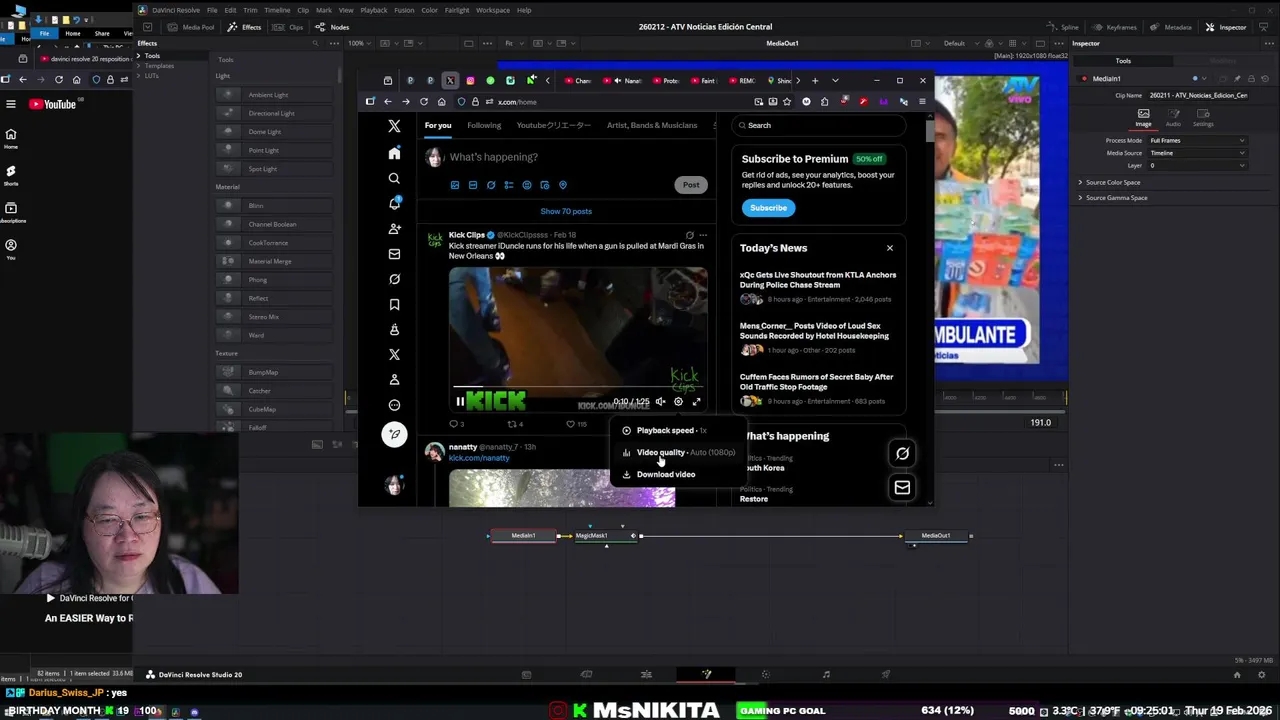Screen dimensions: 1280x720
Task: Open video settings gear icon
Action: (678, 402)
